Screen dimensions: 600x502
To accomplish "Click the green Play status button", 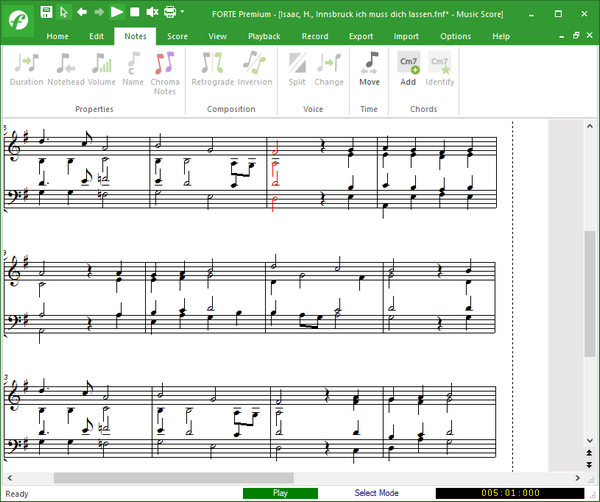I will tap(280, 493).
